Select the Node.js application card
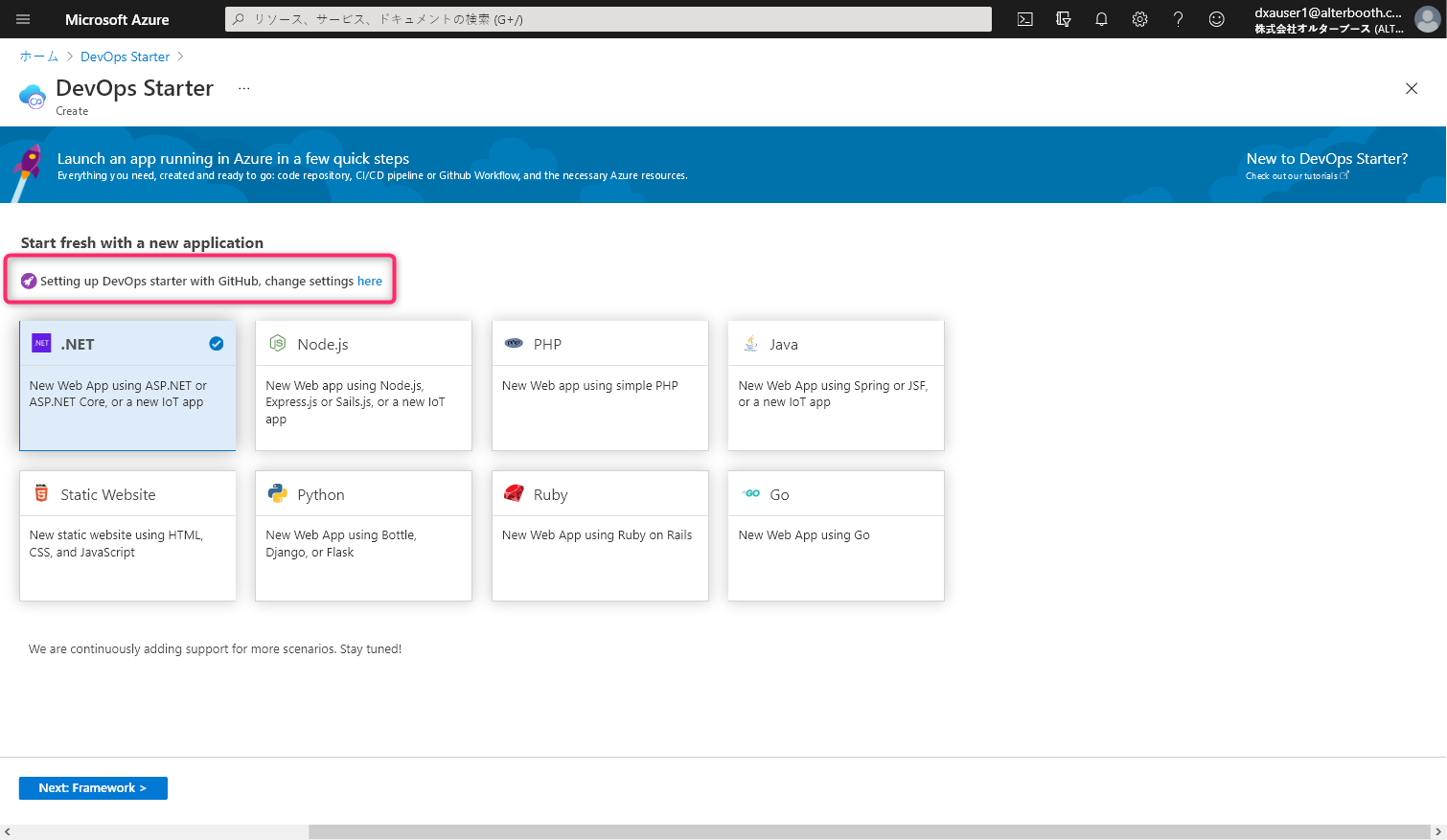Screen dimensions: 1447x840 coord(363,385)
